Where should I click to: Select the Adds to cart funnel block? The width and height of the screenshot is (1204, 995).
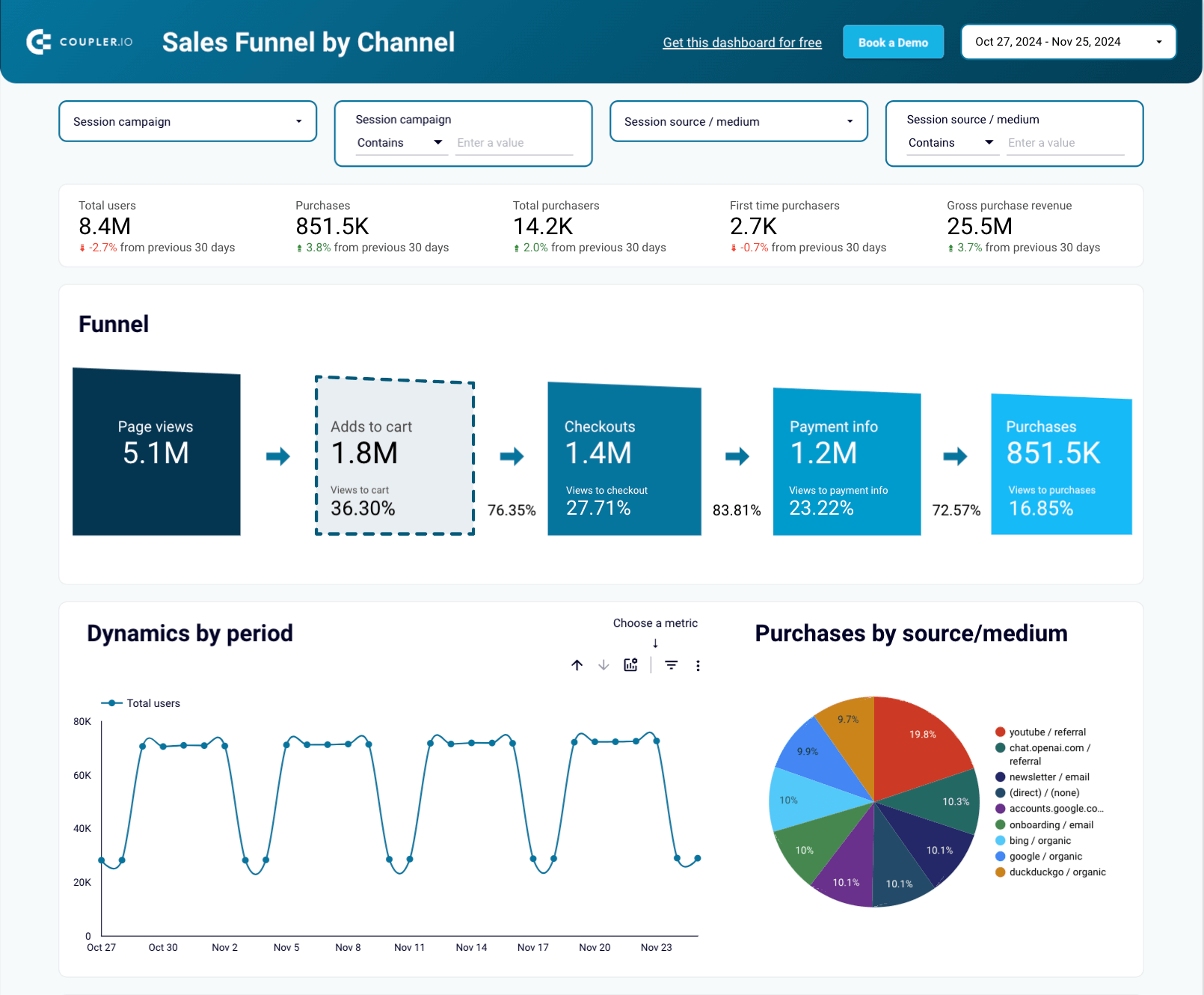395,456
